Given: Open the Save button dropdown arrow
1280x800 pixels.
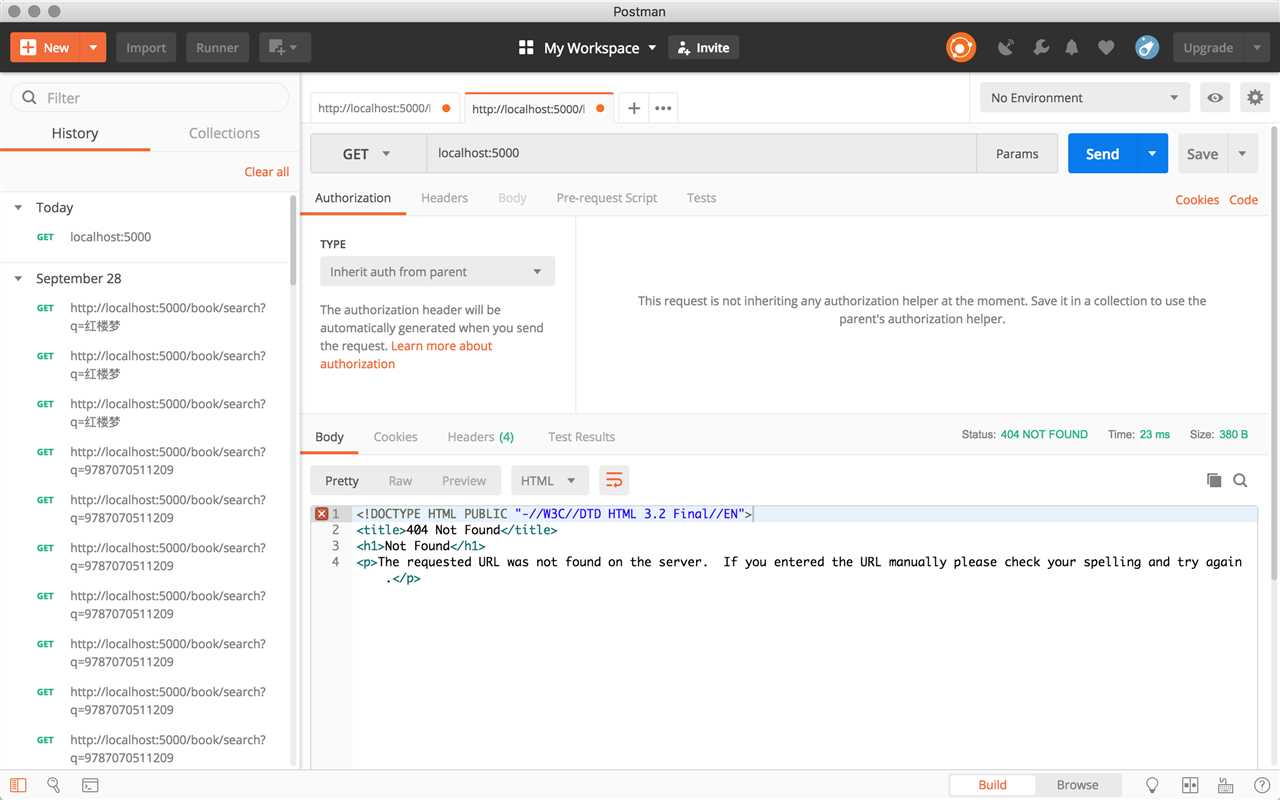Looking at the screenshot, I should pyautogui.click(x=1242, y=154).
